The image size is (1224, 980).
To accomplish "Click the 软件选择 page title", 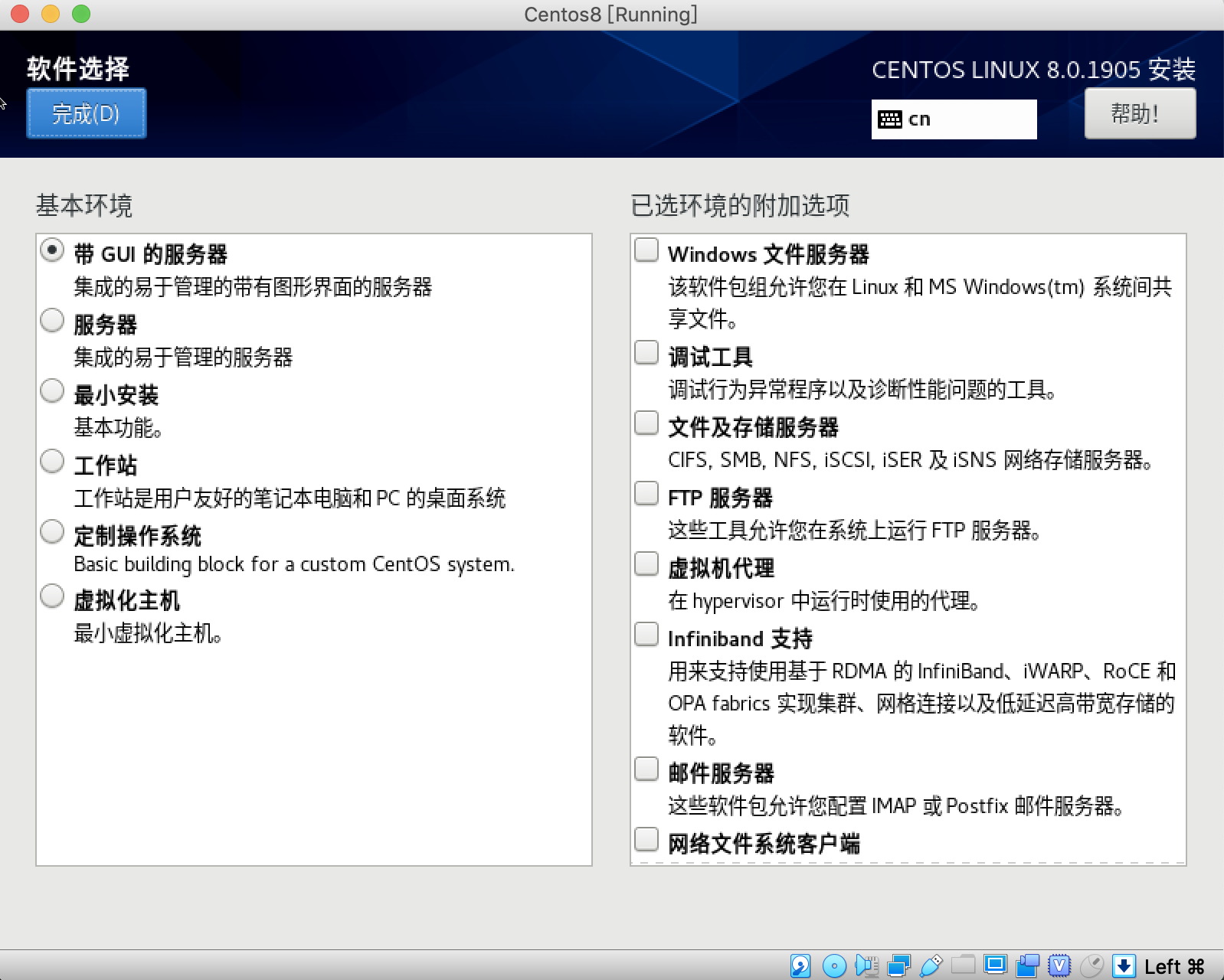I will tap(78, 69).
